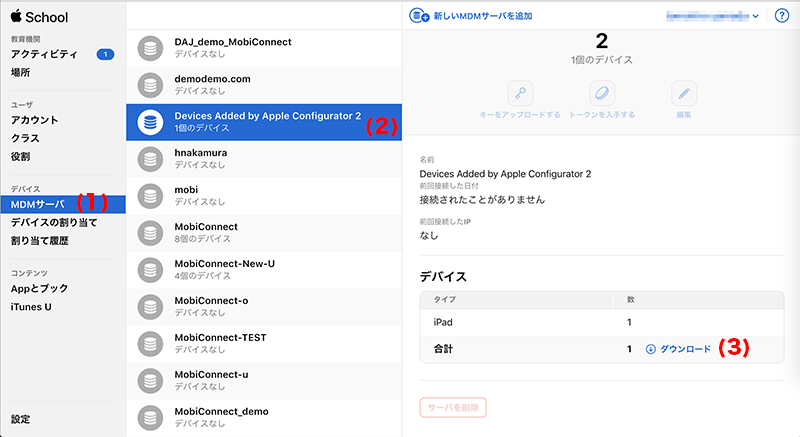Click the iPad row in devices table
800x437 pixels.
[602, 322]
